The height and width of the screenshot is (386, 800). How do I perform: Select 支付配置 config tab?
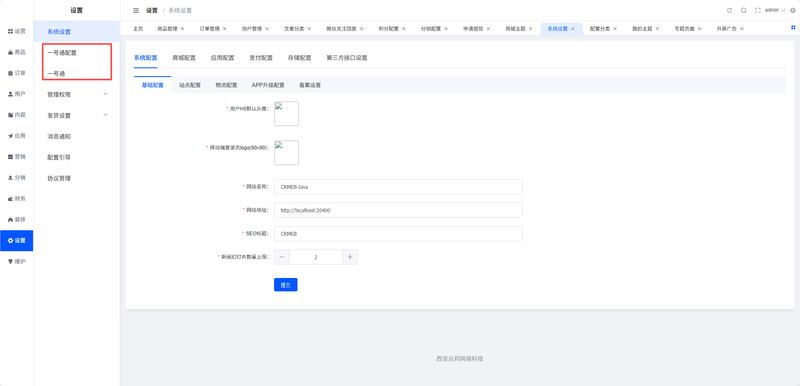tap(261, 58)
